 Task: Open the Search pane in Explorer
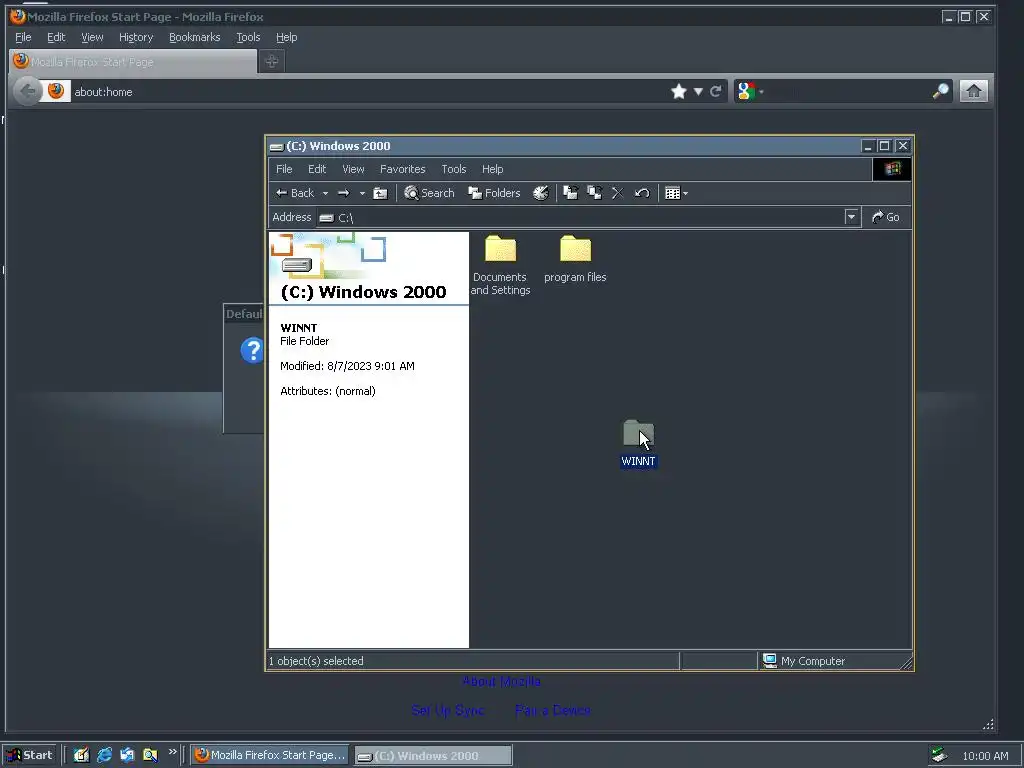[x=429, y=193]
